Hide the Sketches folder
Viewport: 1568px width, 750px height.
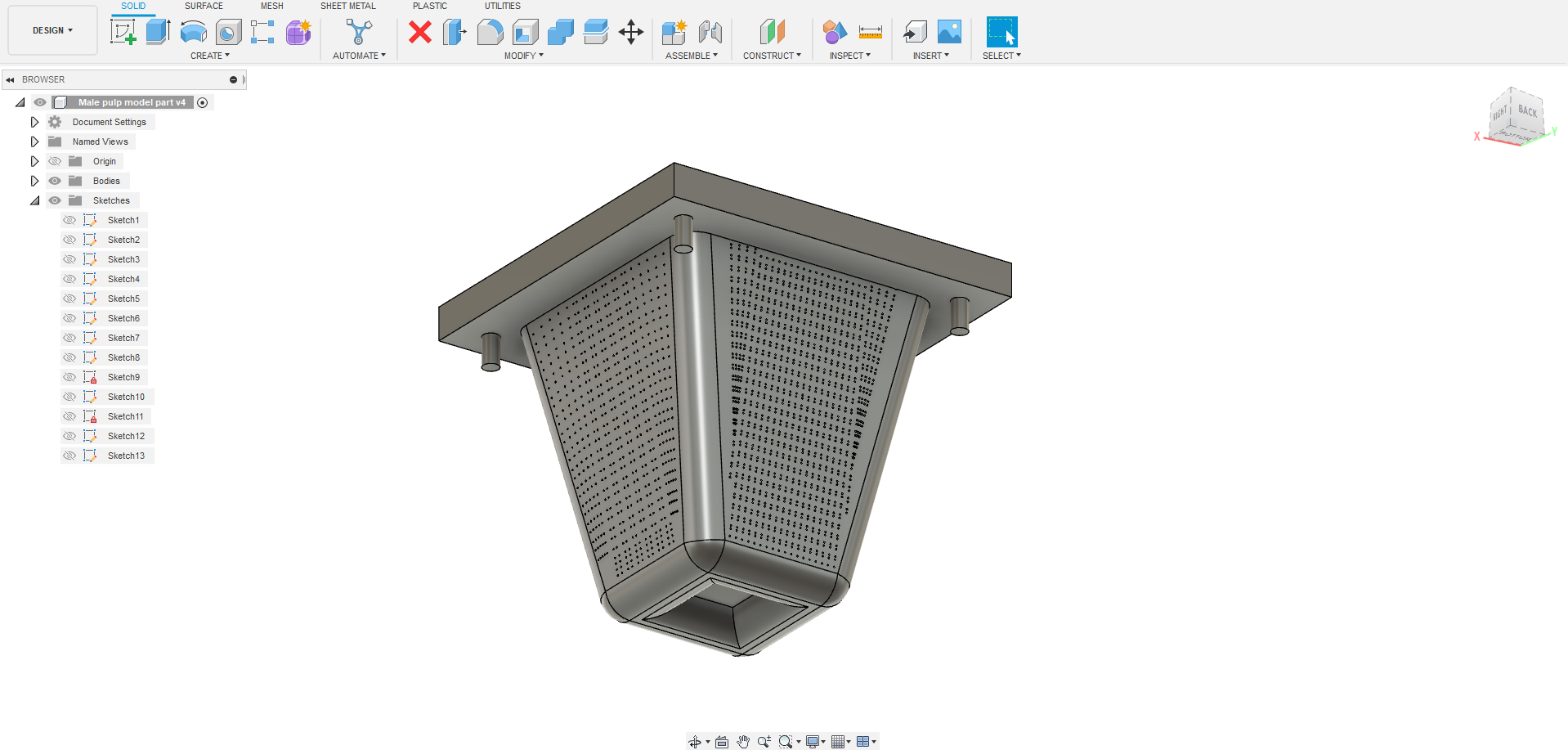pyautogui.click(x=55, y=200)
